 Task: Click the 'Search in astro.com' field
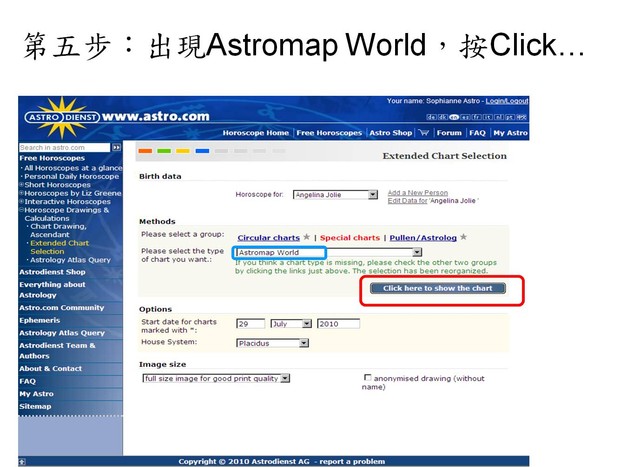click(64, 147)
